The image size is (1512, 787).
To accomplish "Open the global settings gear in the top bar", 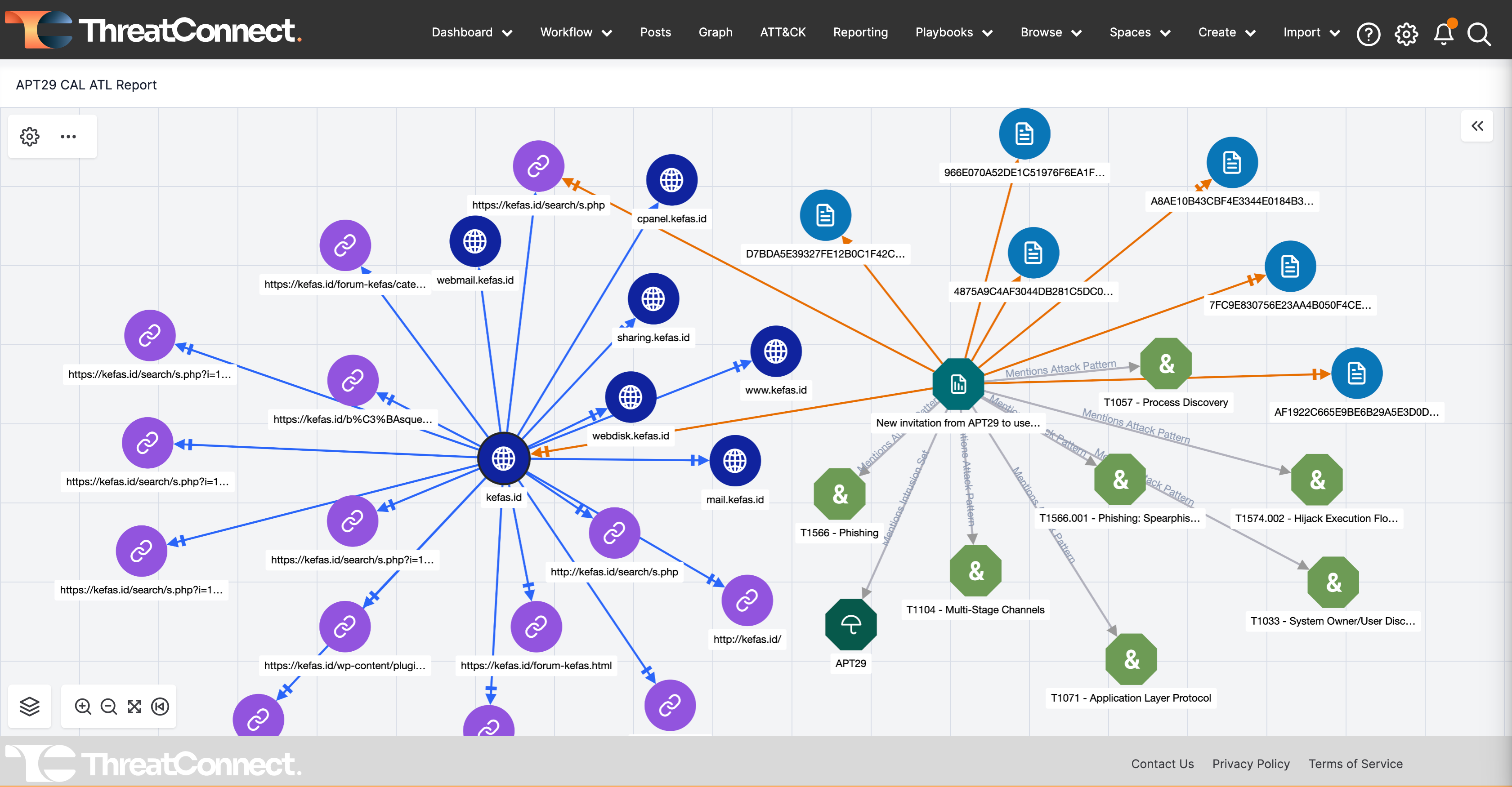I will (1406, 34).
